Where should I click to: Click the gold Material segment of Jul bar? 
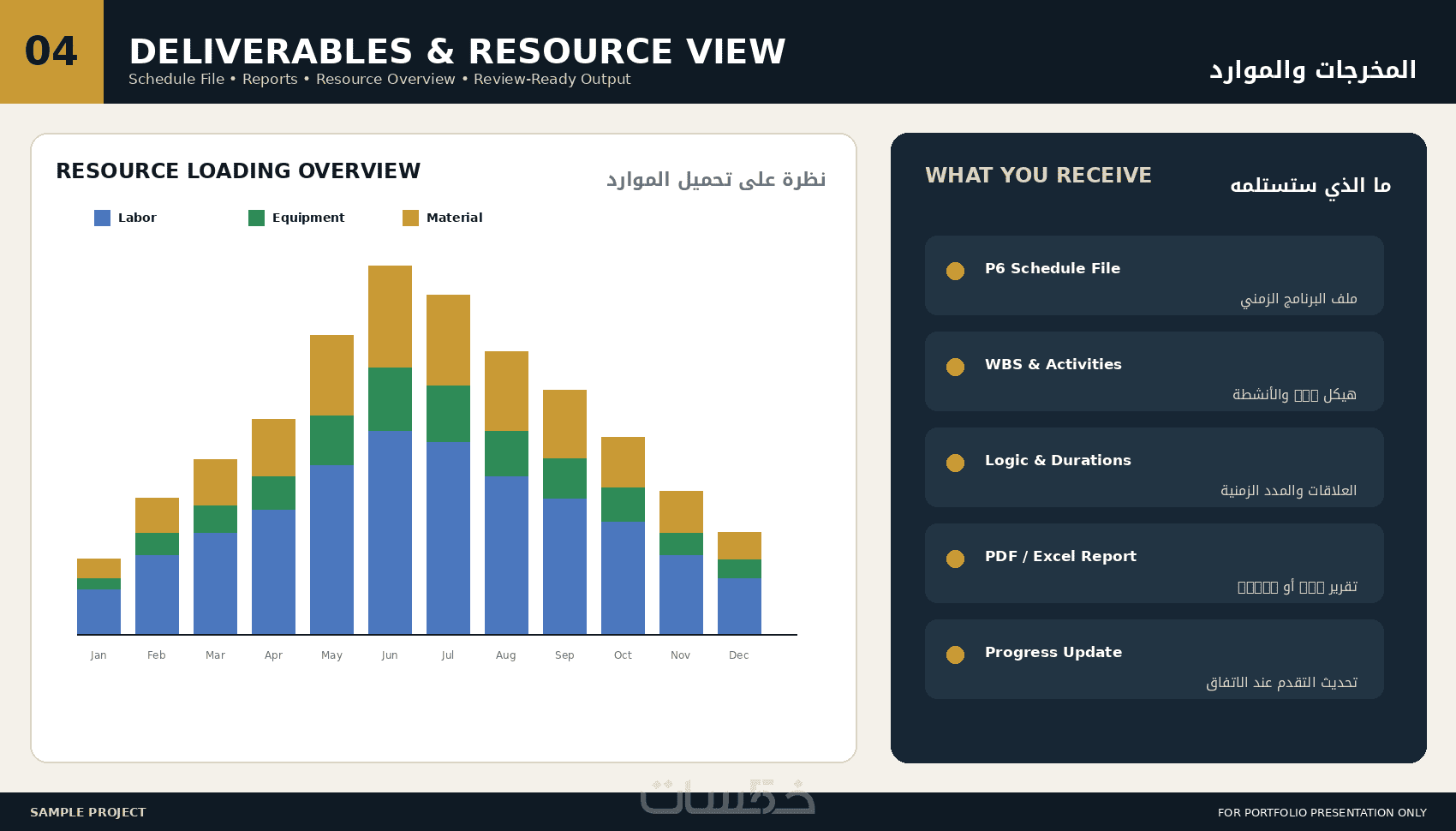[448, 340]
